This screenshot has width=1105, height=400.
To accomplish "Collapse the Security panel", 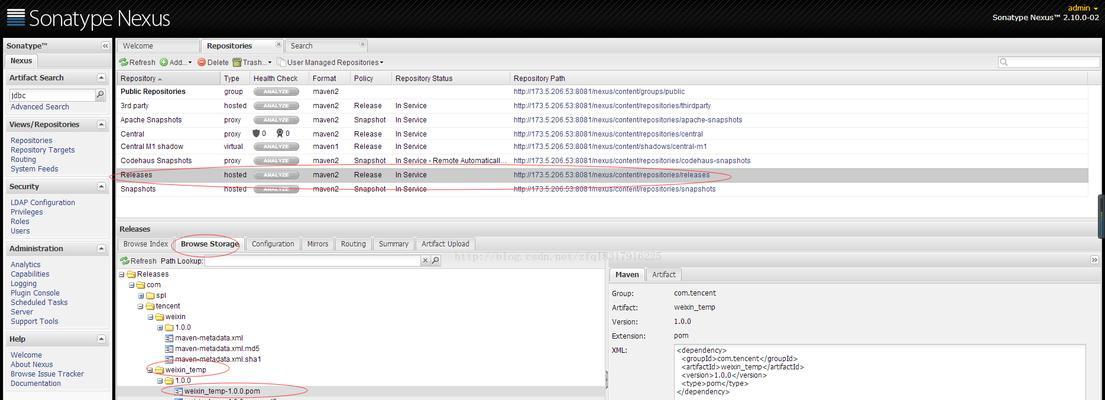I will [101, 187].
